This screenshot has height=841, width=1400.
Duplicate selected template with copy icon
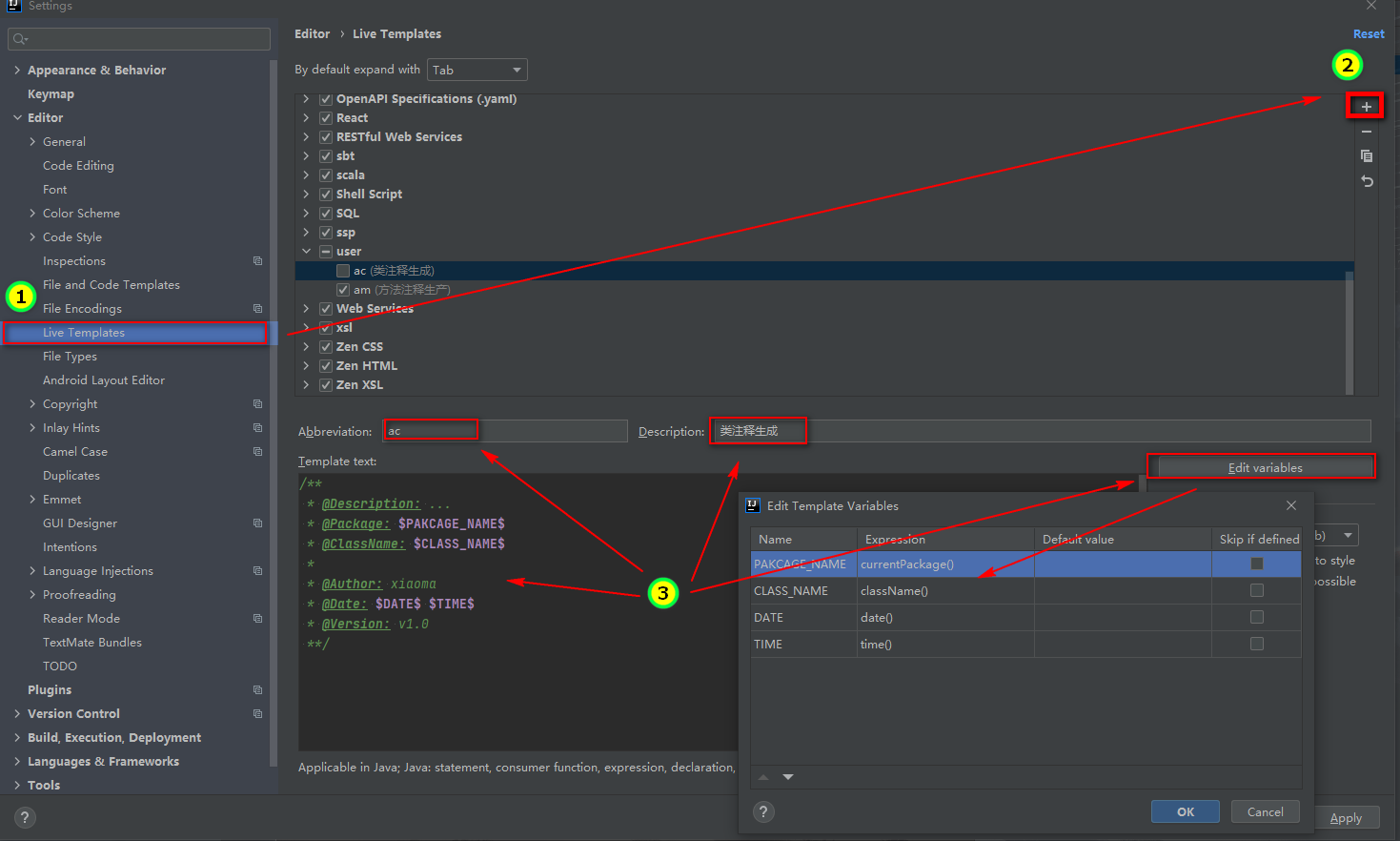pos(1366,155)
